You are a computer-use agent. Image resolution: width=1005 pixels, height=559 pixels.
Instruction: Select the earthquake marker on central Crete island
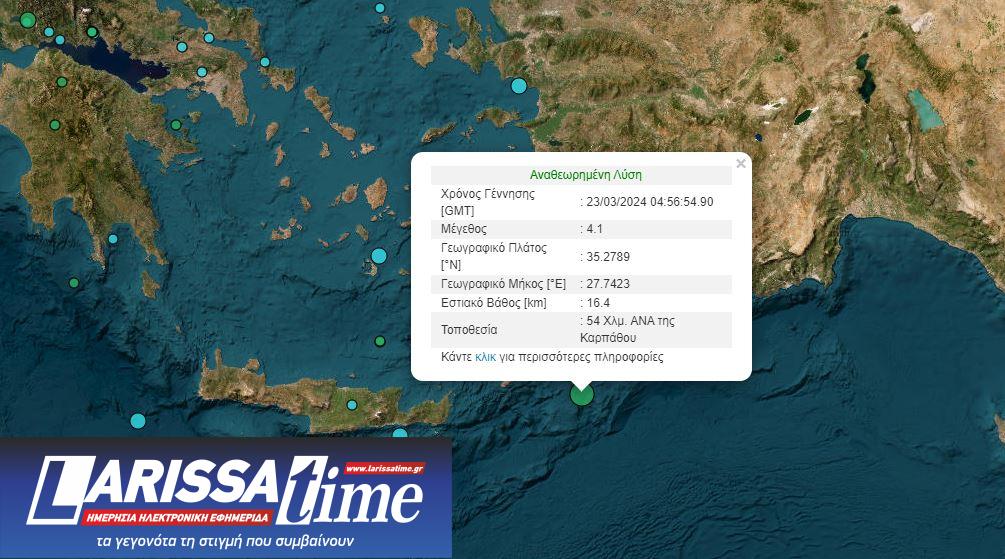coord(352,405)
